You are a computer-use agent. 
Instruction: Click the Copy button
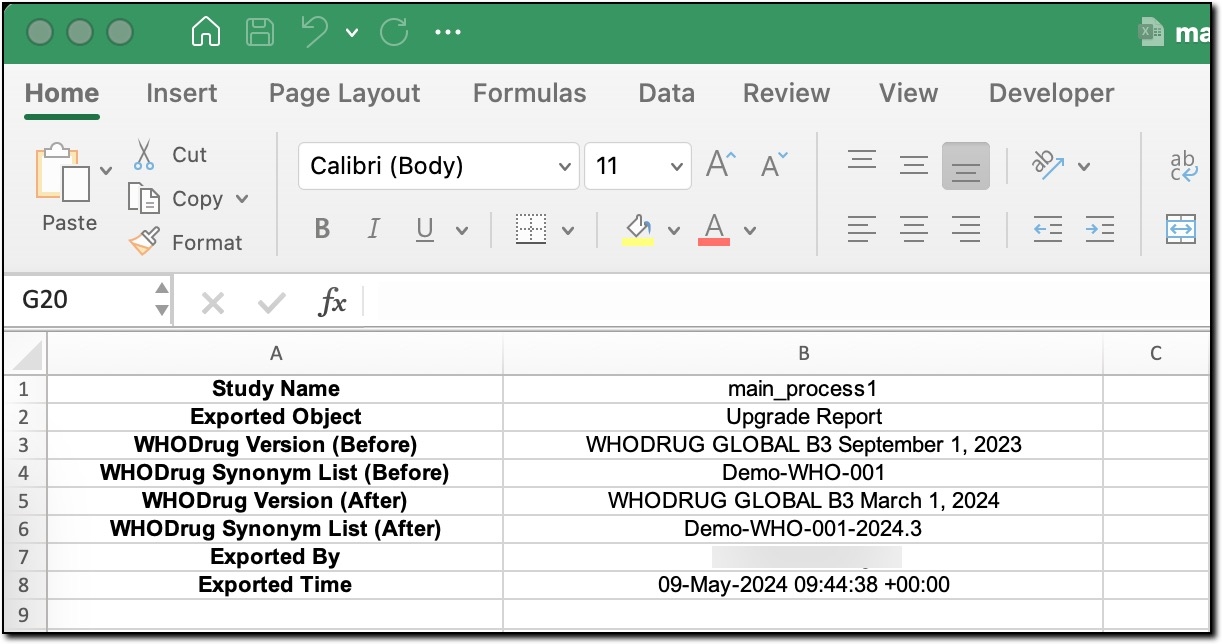(x=176, y=199)
